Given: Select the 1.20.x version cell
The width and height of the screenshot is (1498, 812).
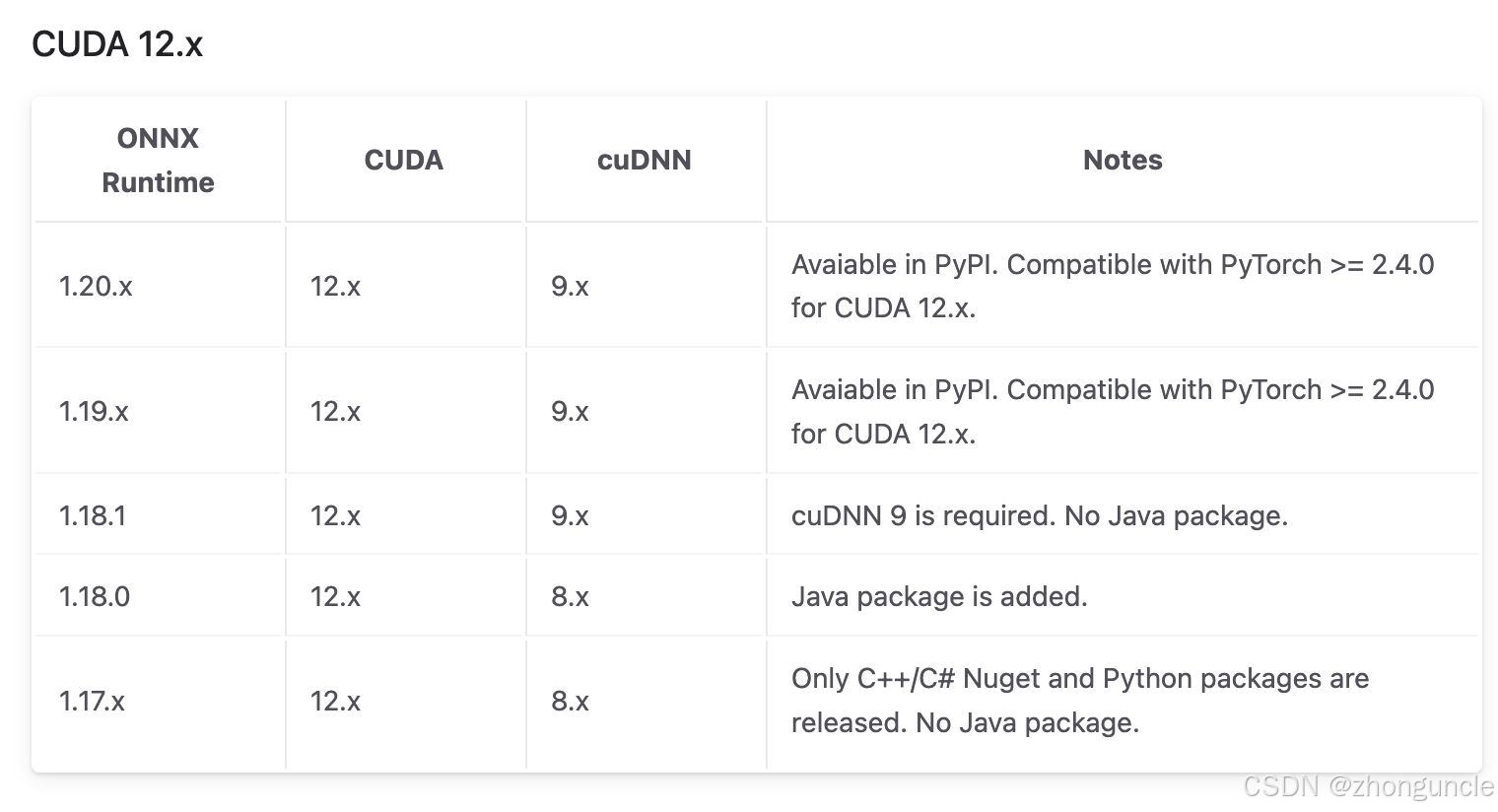Looking at the screenshot, I should pos(96,286).
